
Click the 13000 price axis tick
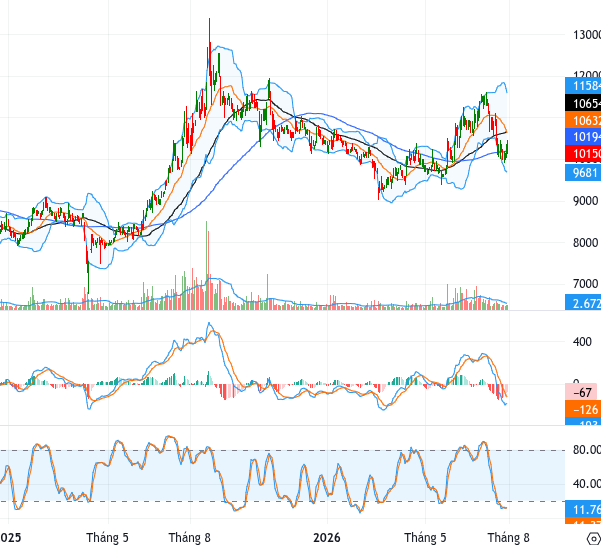click(587, 35)
